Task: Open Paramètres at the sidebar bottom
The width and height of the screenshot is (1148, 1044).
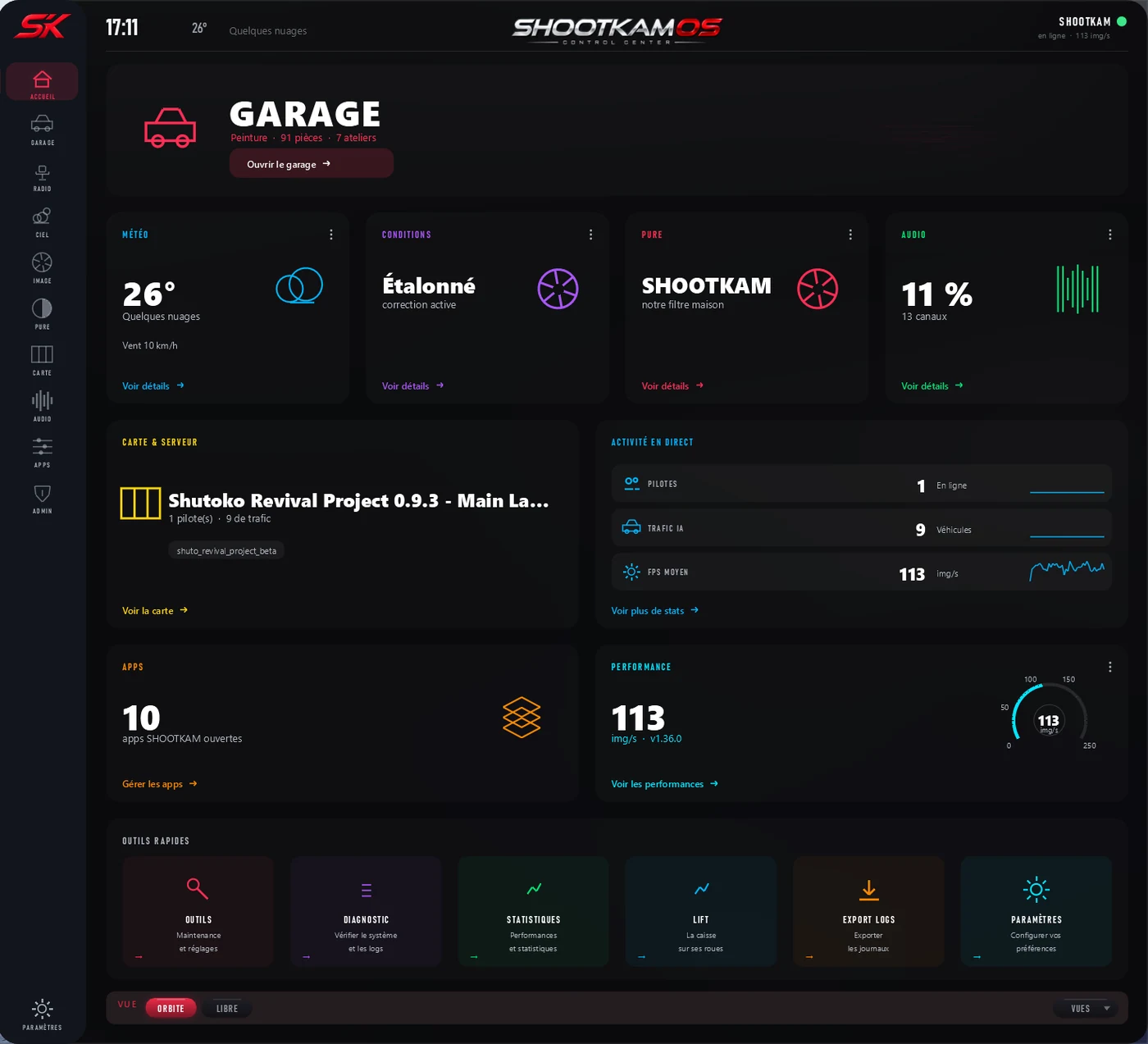Action: click(x=42, y=1014)
